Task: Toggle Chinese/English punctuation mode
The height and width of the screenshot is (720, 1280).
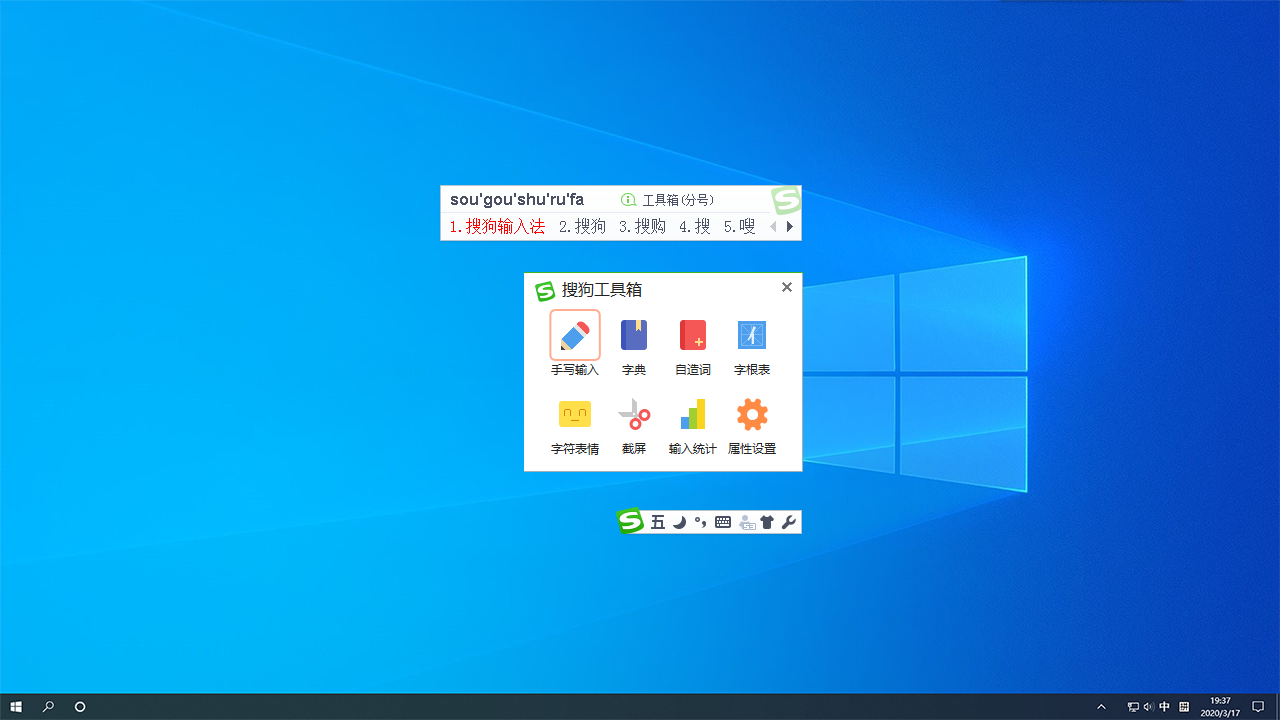Action: [x=700, y=522]
